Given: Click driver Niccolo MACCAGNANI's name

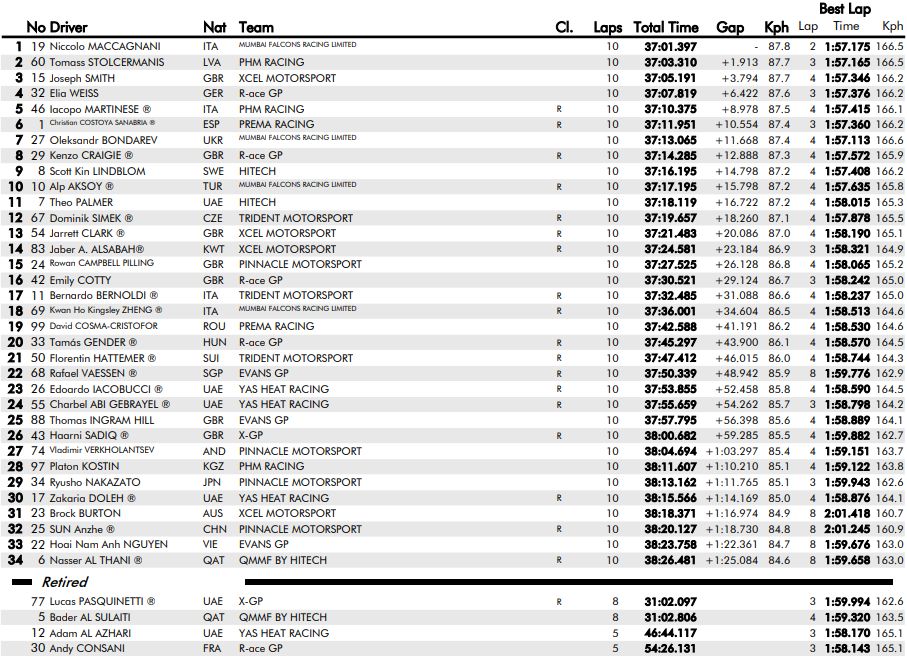Looking at the screenshot, I should [x=105, y=46].
